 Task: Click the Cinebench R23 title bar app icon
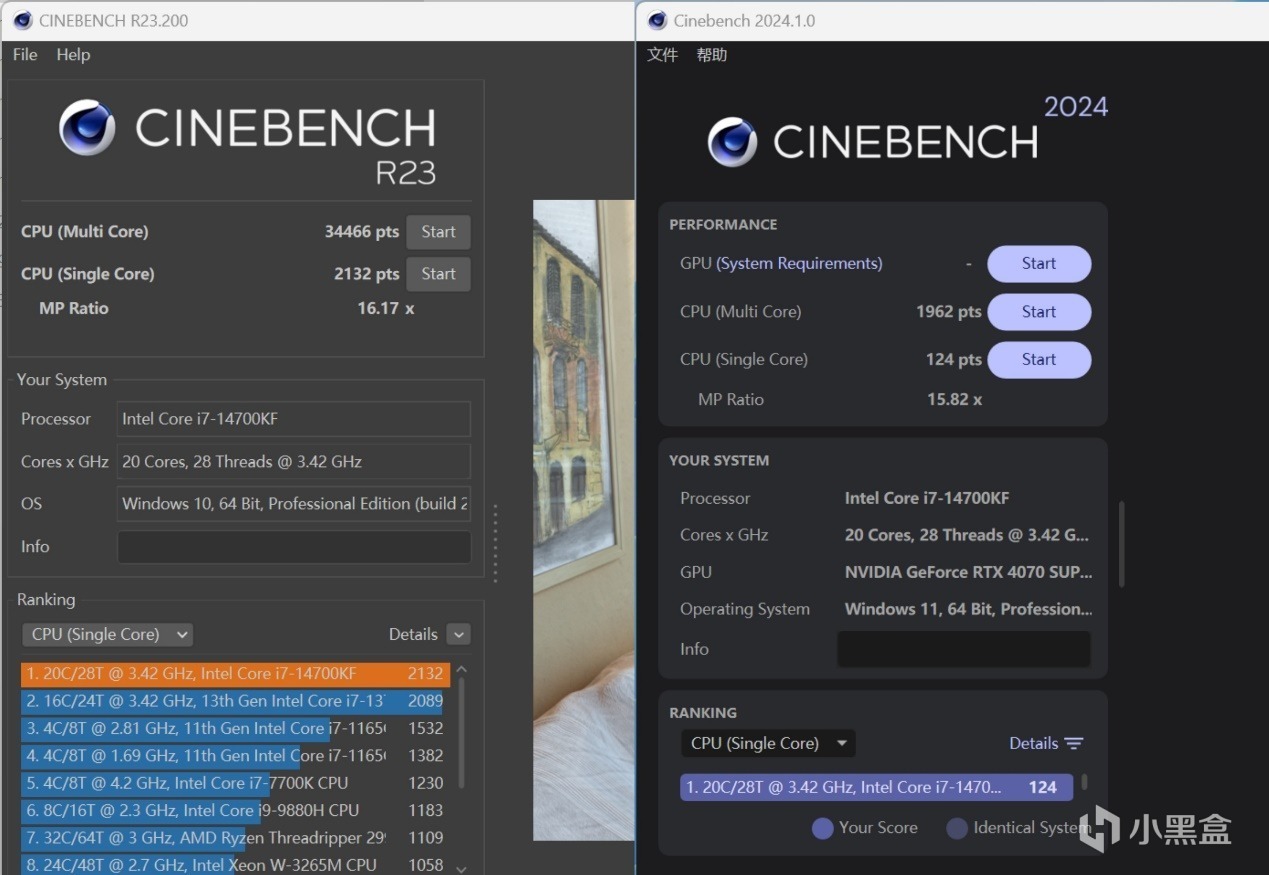click(x=23, y=20)
